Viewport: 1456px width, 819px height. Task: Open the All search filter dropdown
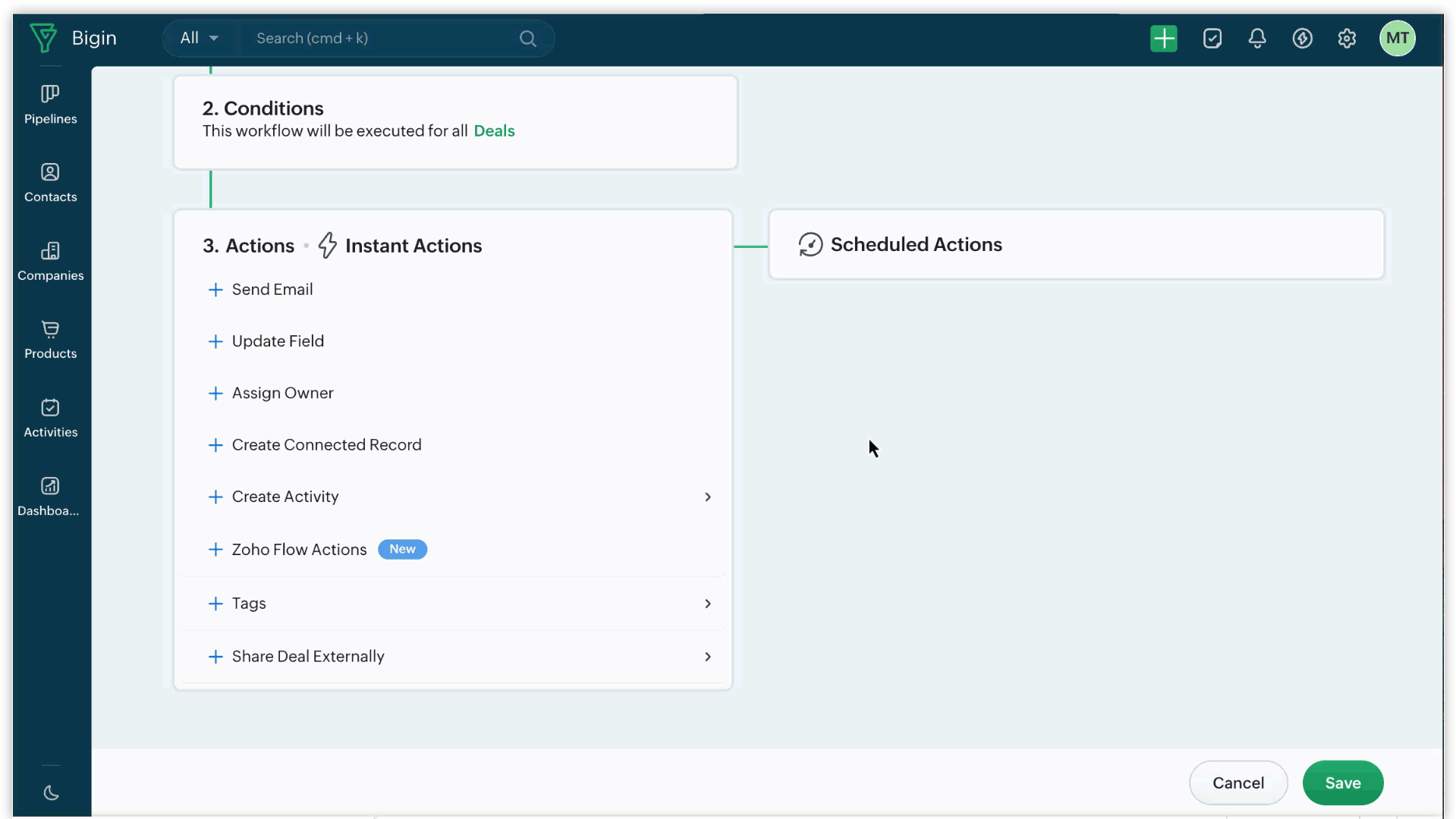pyautogui.click(x=200, y=39)
